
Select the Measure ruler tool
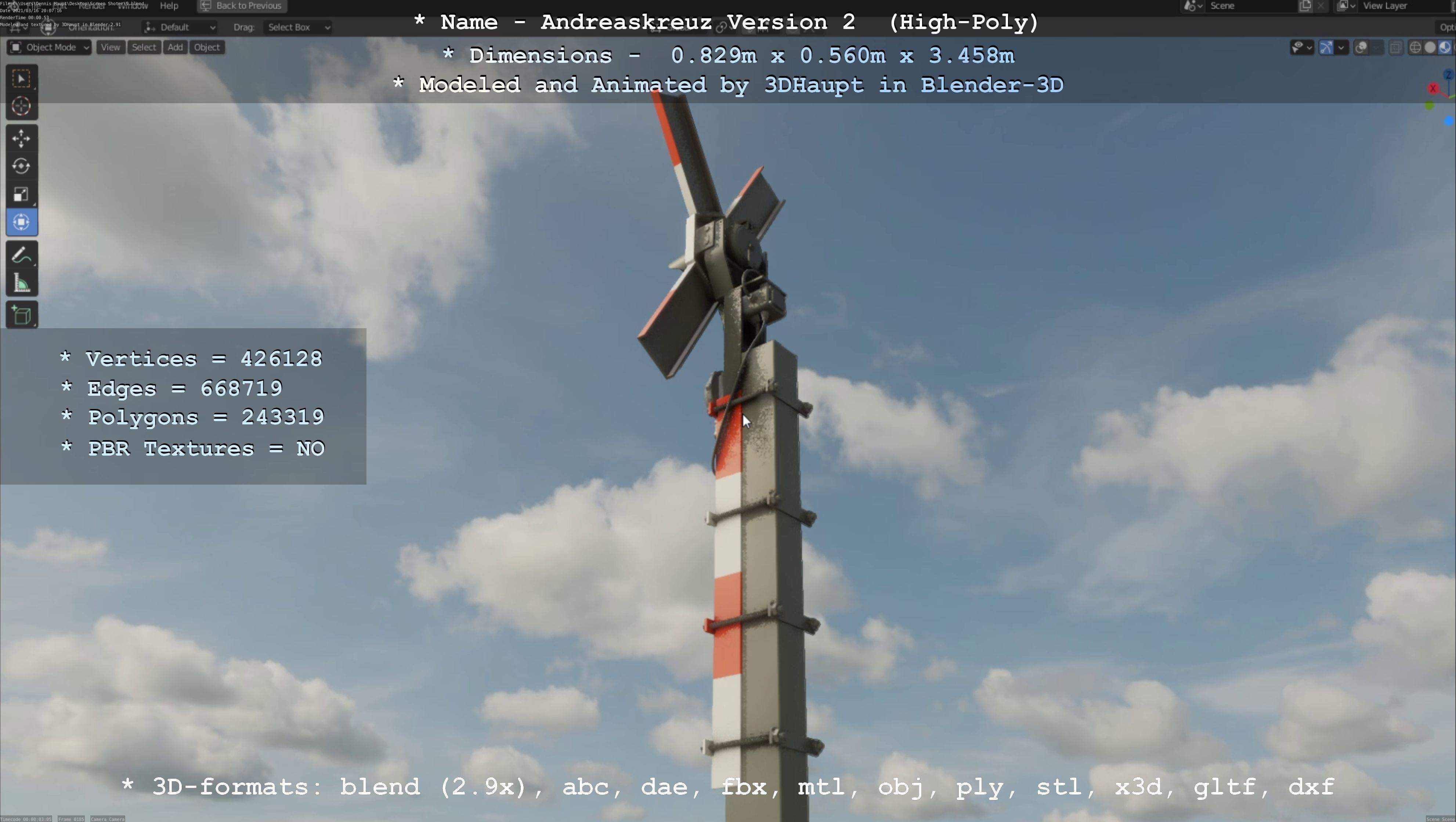pos(21,283)
